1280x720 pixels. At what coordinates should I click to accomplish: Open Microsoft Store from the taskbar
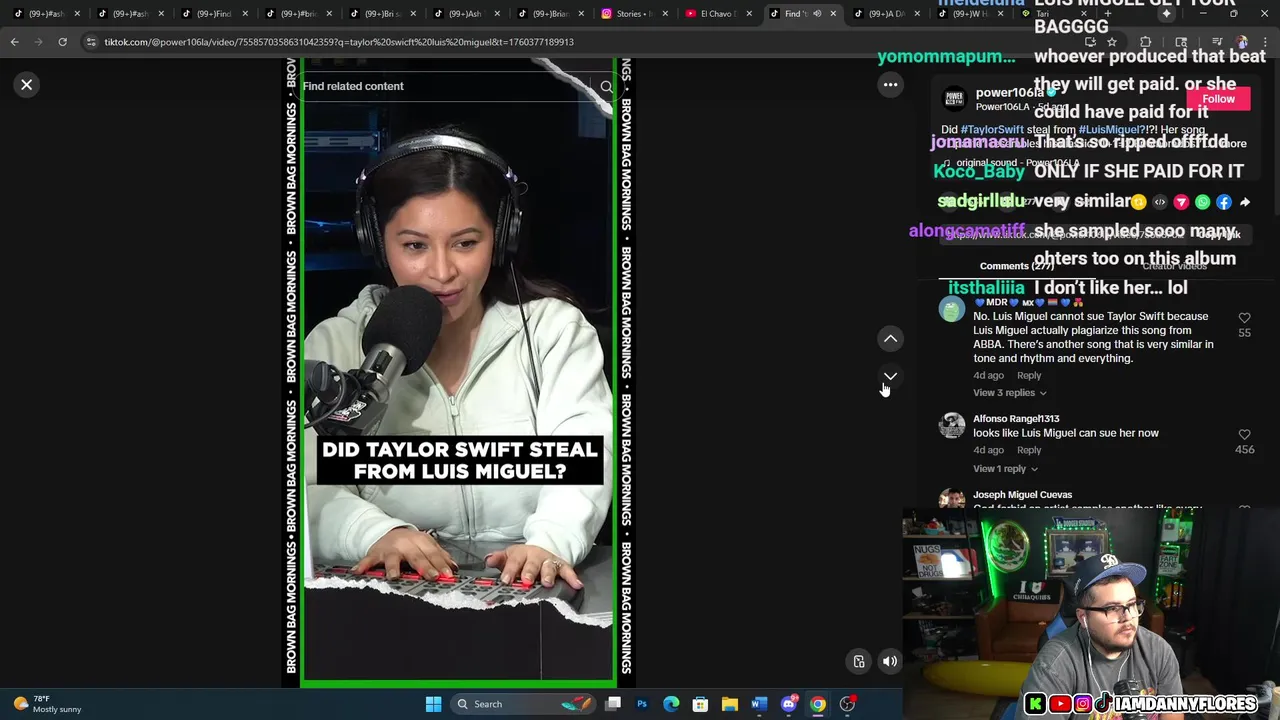pyautogui.click(x=700, y=704)
